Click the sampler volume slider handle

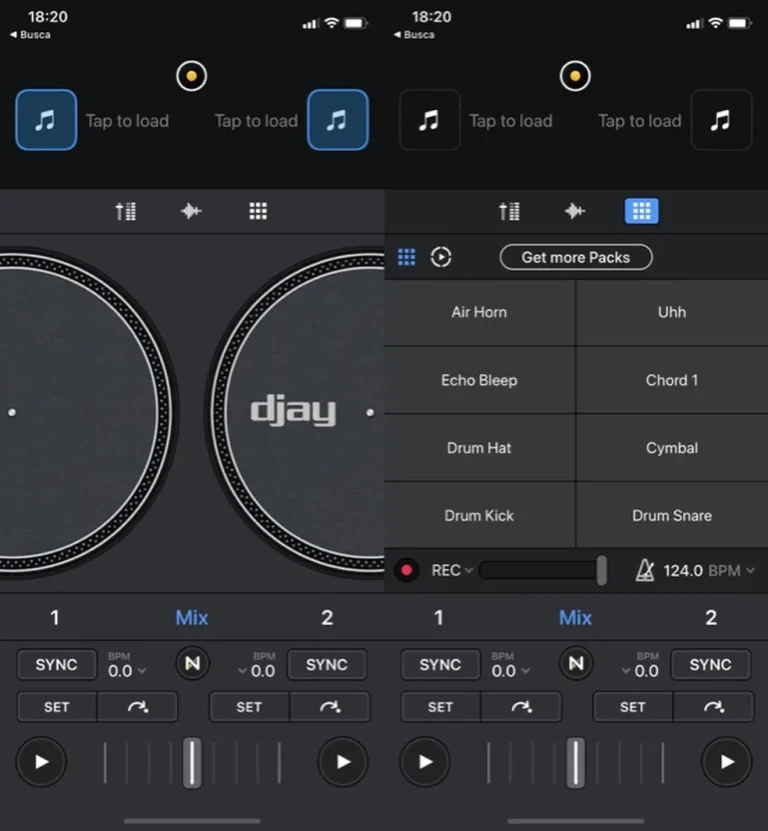[601, 570]
